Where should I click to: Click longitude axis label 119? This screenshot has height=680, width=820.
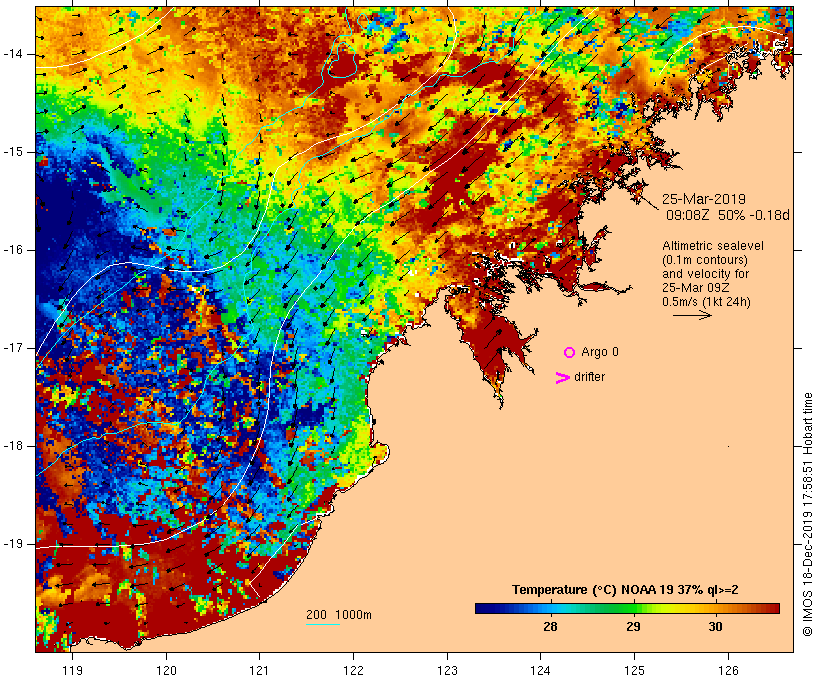click(x=72, y=671)
